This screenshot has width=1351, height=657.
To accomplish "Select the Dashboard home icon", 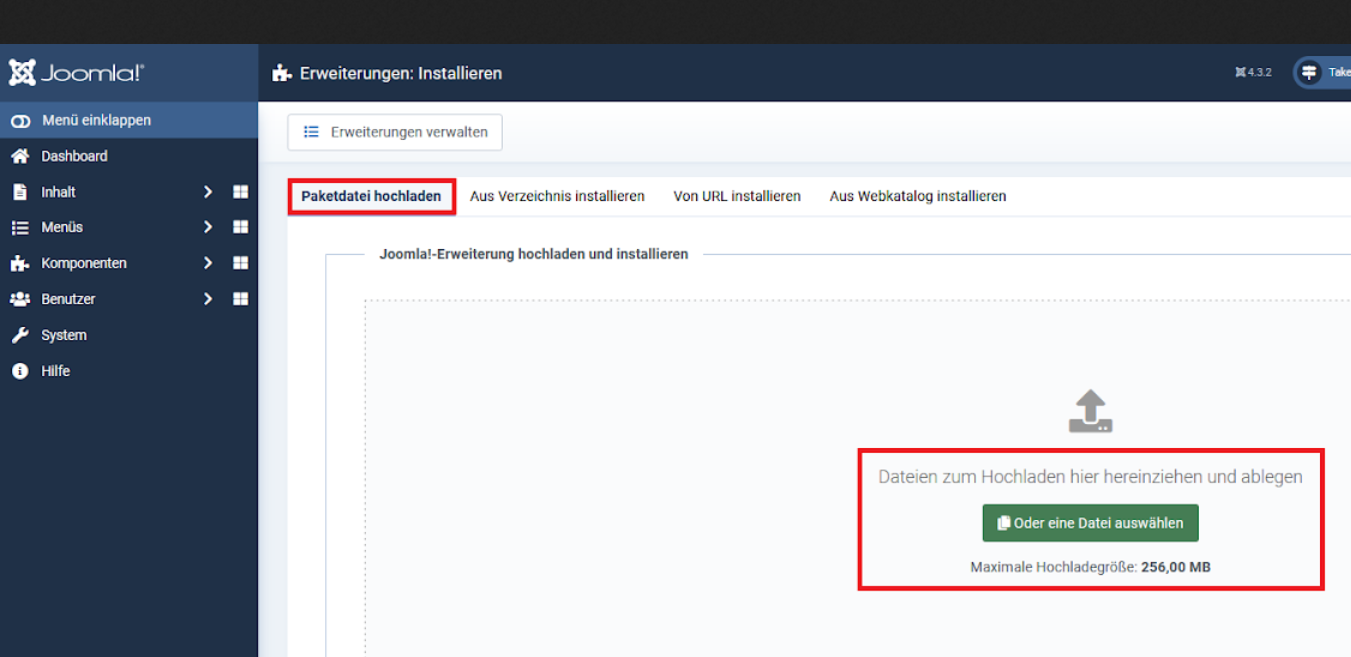I will 19,155.
